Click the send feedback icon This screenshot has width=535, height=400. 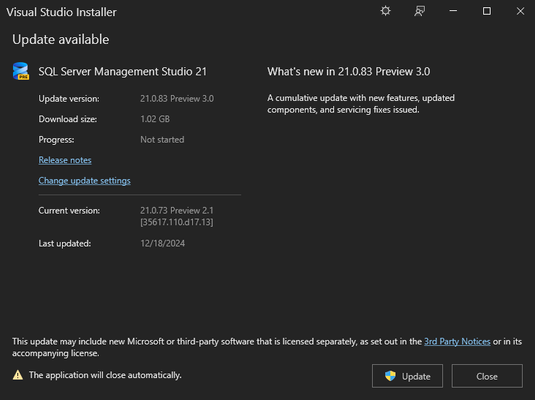coord(419,11)
